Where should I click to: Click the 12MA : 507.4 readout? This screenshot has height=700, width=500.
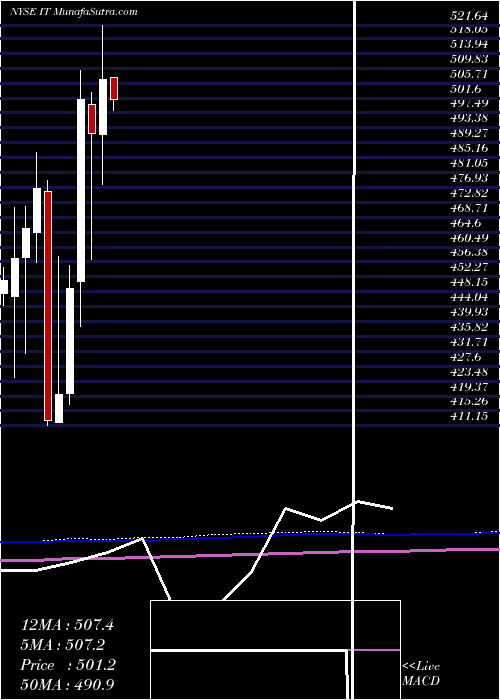coord(67,625)
